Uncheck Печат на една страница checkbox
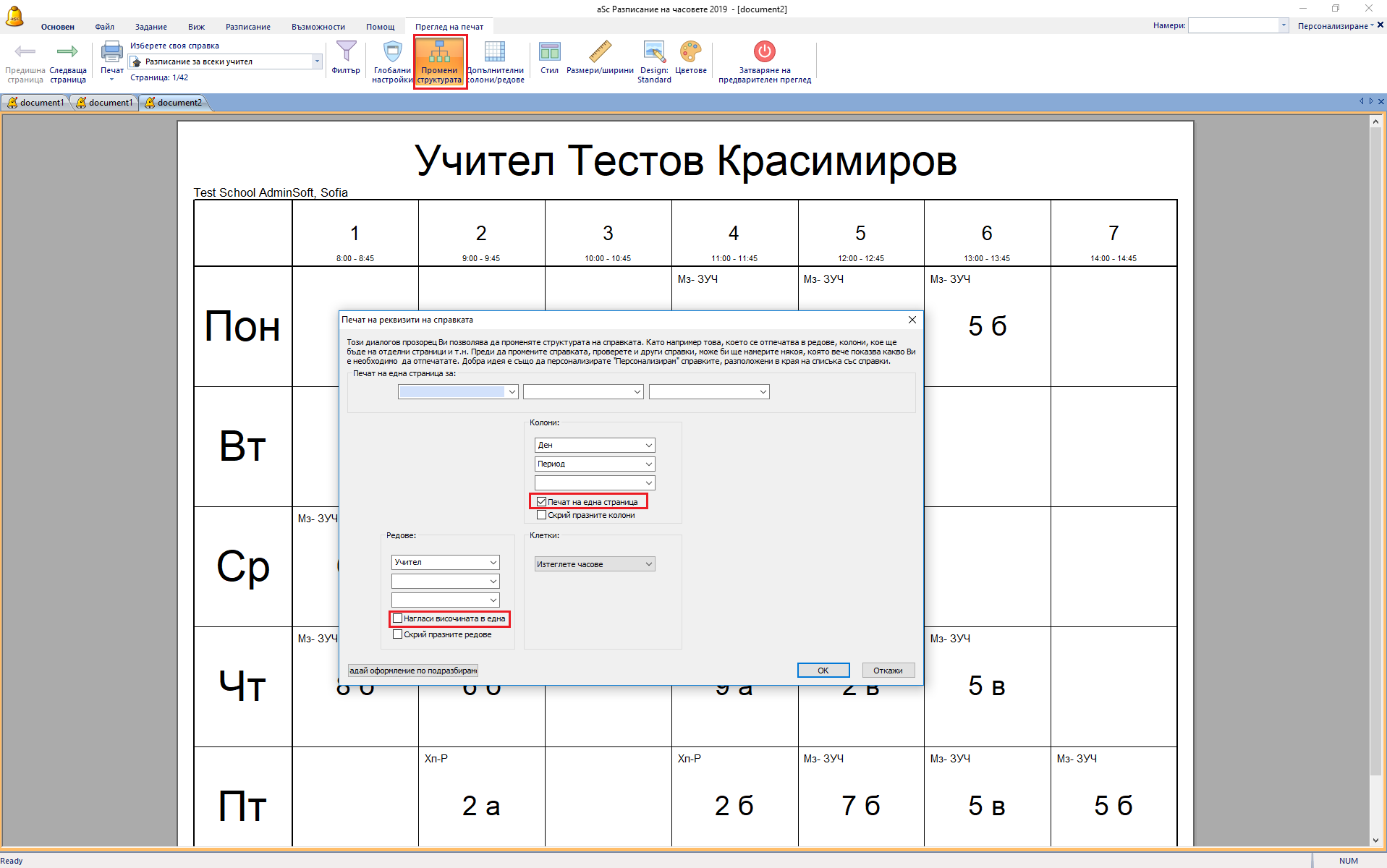The width and height of the screenshot is (1387, 868). pyautogui.click(x=542, y=502)
